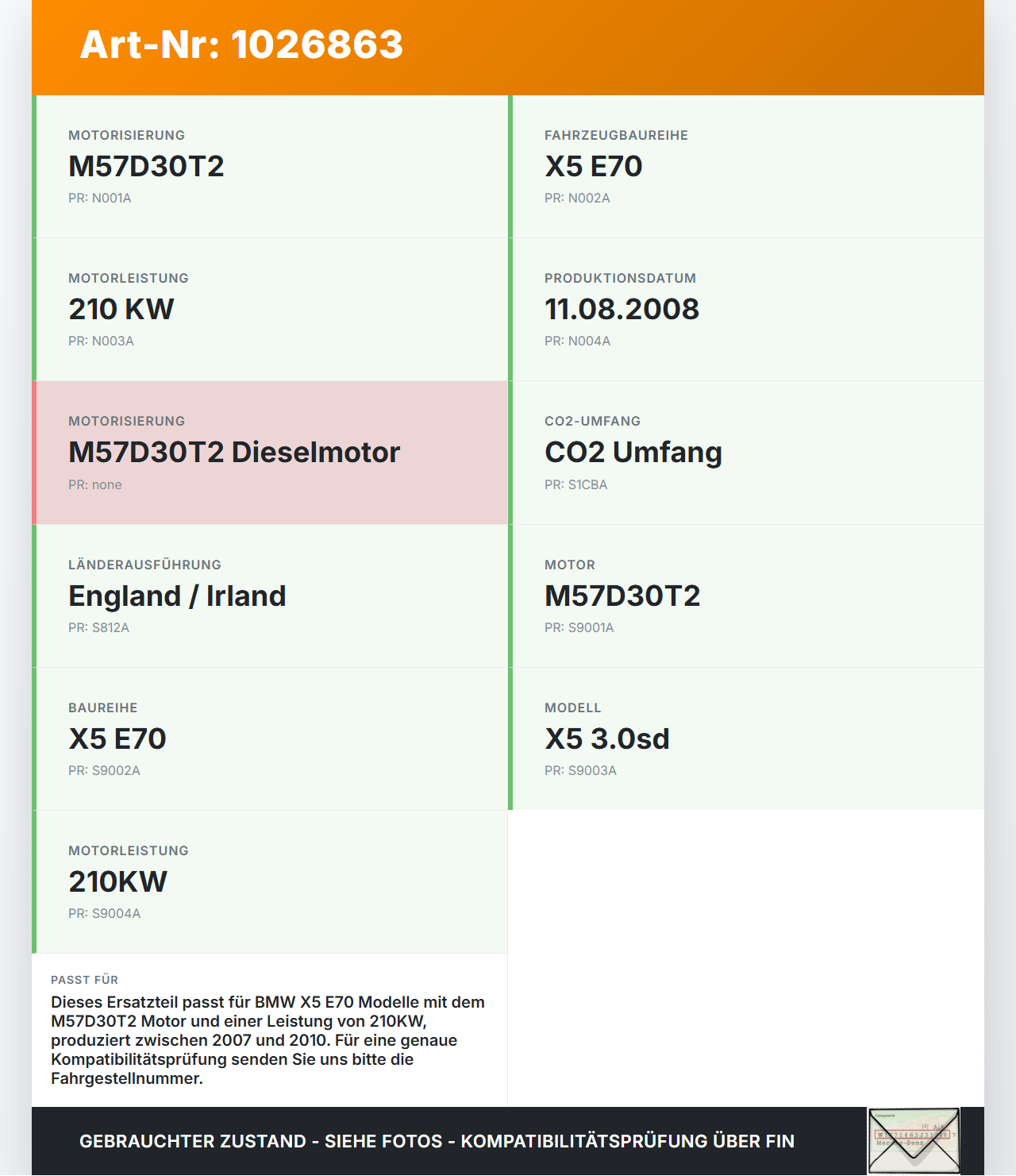1016x1176 pixels.
Task: Click the Baureihe X5 E70 card
Action: click(270, 739)
